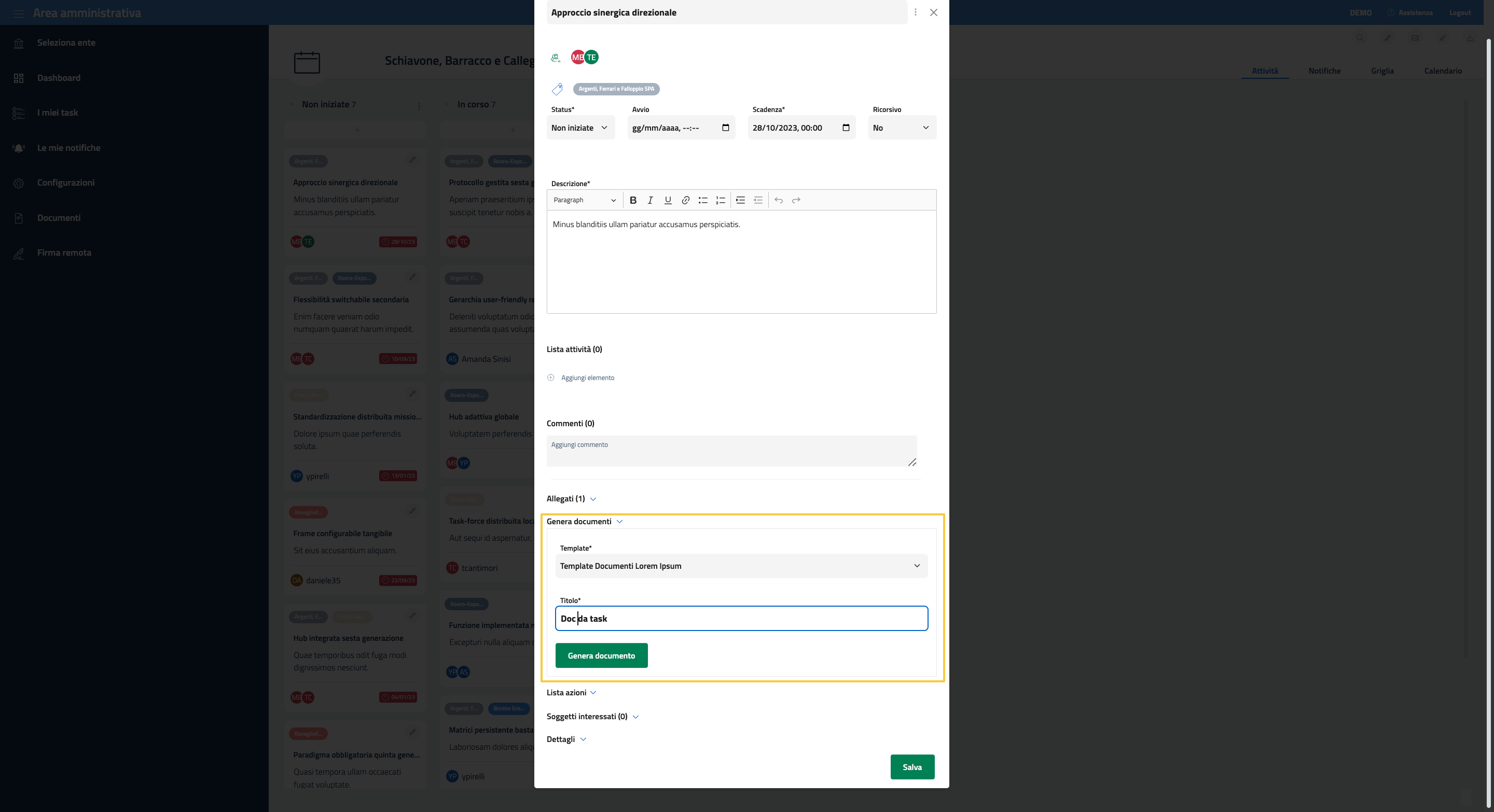The height and width of the screenshot is (812, 1494).
Task: Expand the Allegati (1) section
Action: [571, 498]
